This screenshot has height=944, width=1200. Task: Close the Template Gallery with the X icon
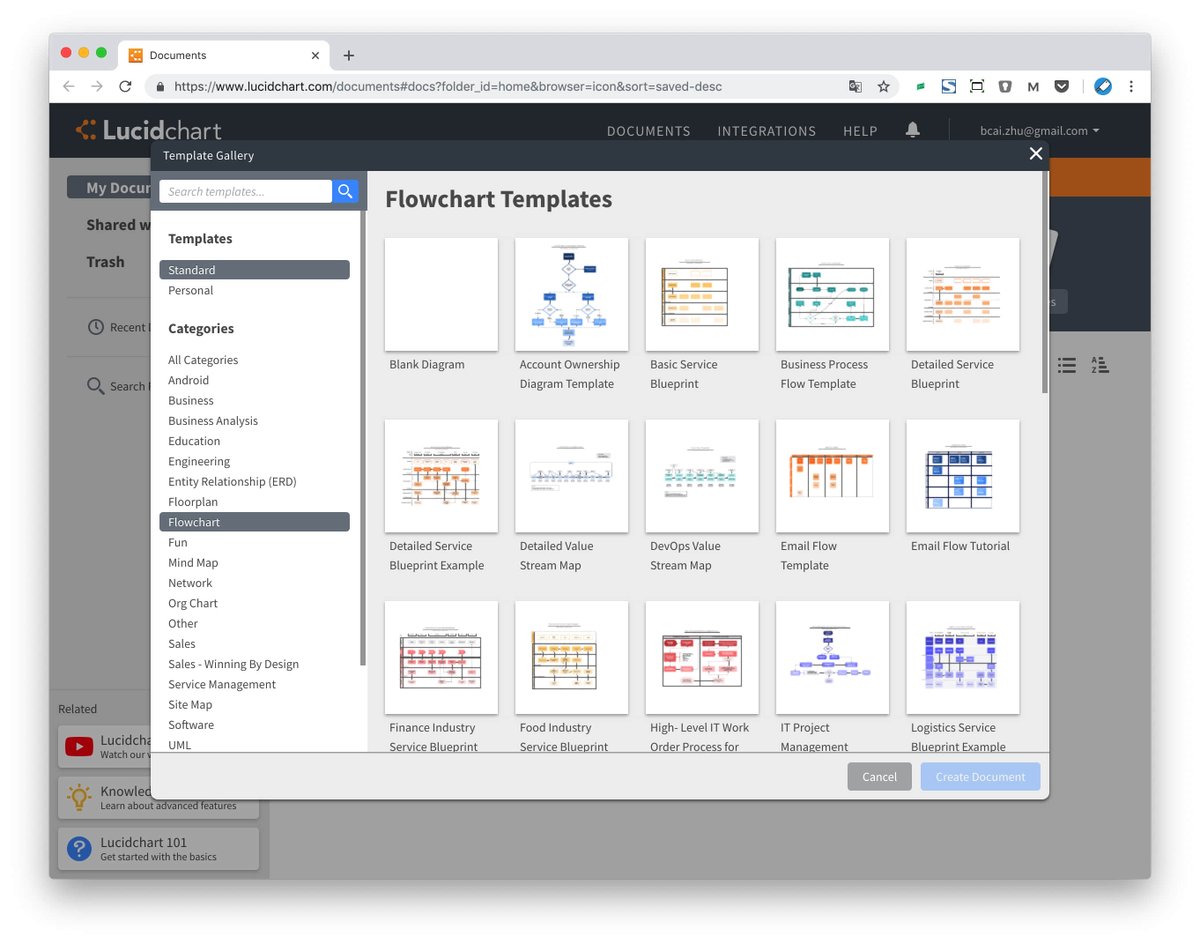click(1036, 153)
